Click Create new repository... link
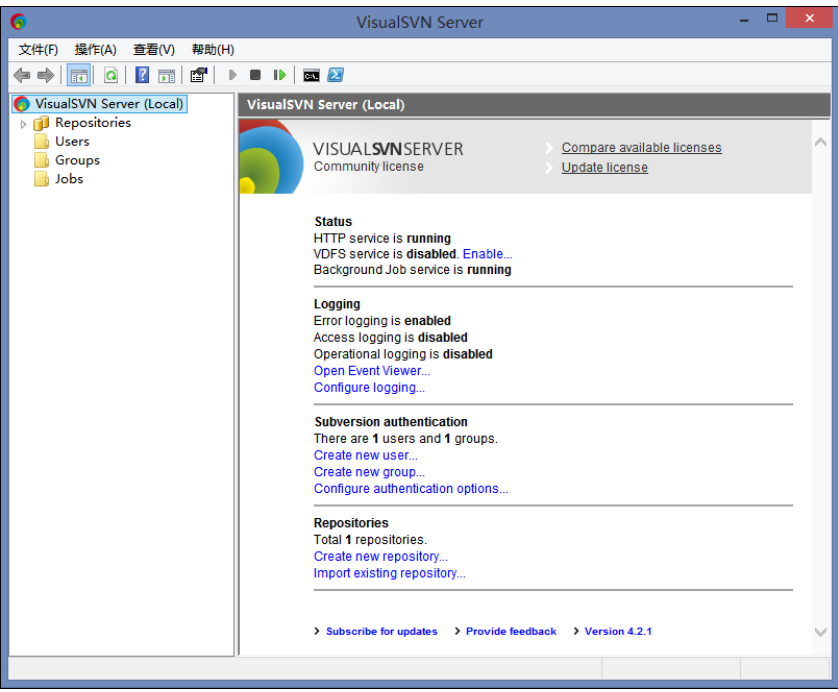Image resolution: width=838 pixels, height=692 pixels. (x=381, y=556)
